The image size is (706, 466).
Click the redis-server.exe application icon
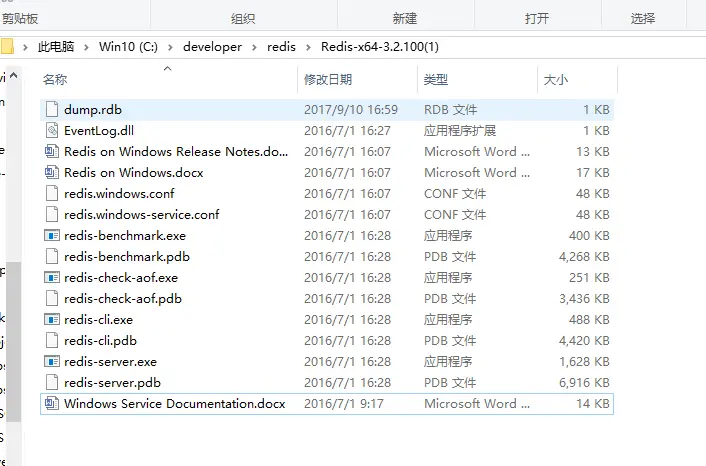point(52,362)
